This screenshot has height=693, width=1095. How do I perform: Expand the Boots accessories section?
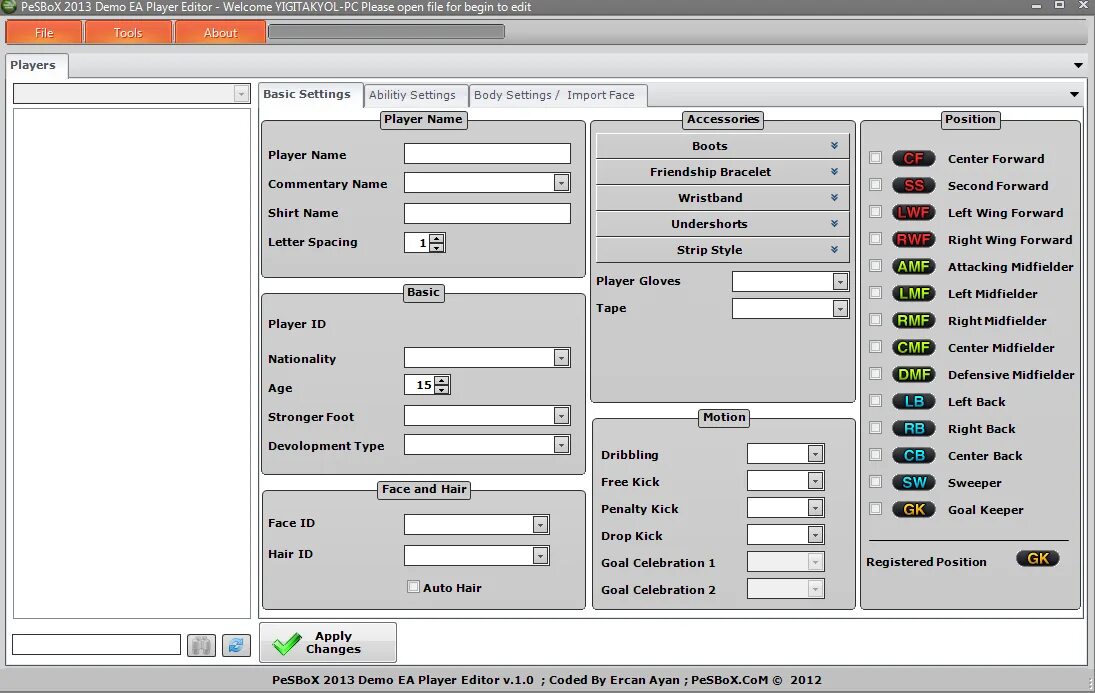[x=722, y=146]
